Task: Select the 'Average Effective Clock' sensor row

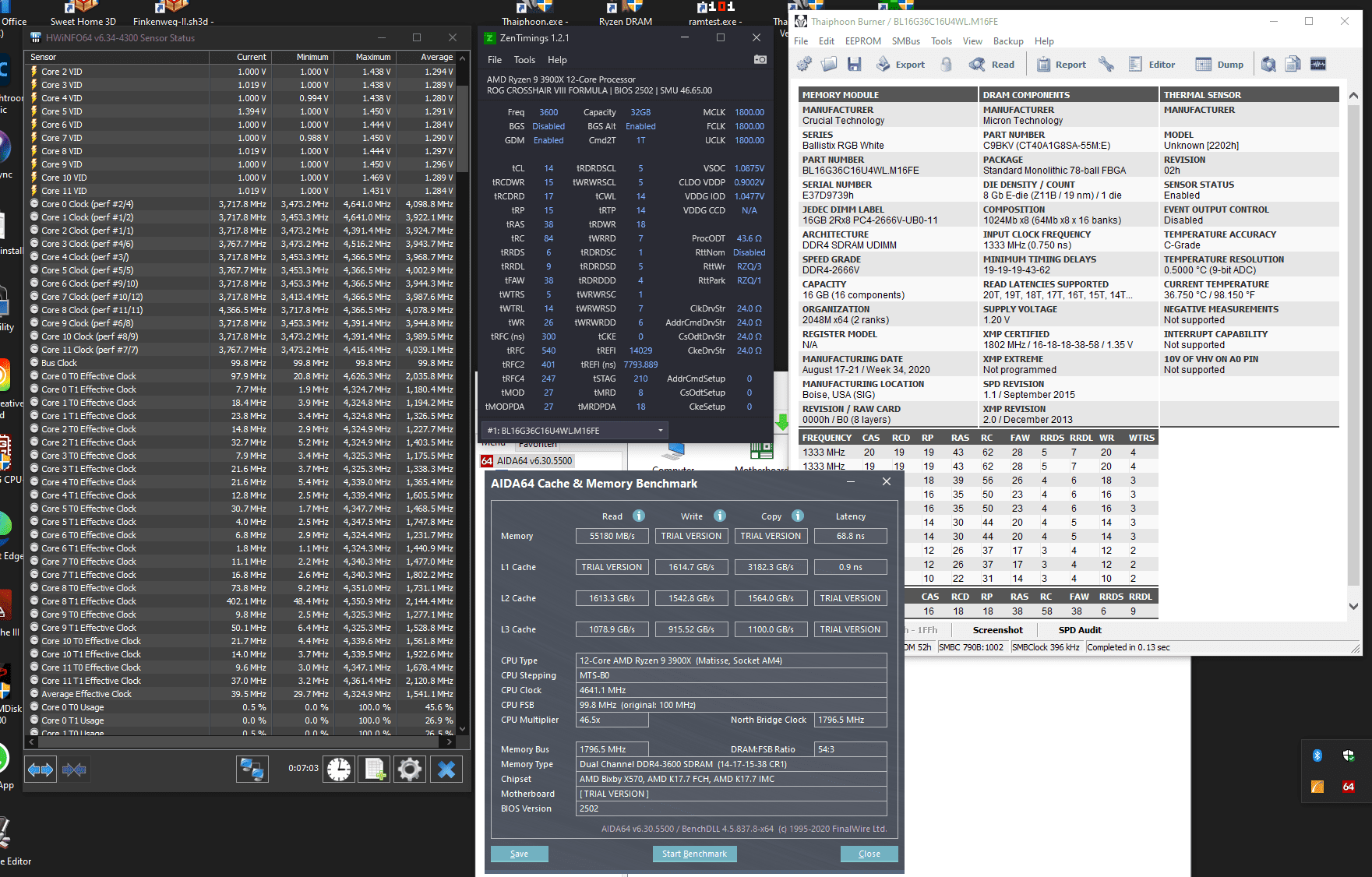Action: pyautogui.click(x=242, y=694)
